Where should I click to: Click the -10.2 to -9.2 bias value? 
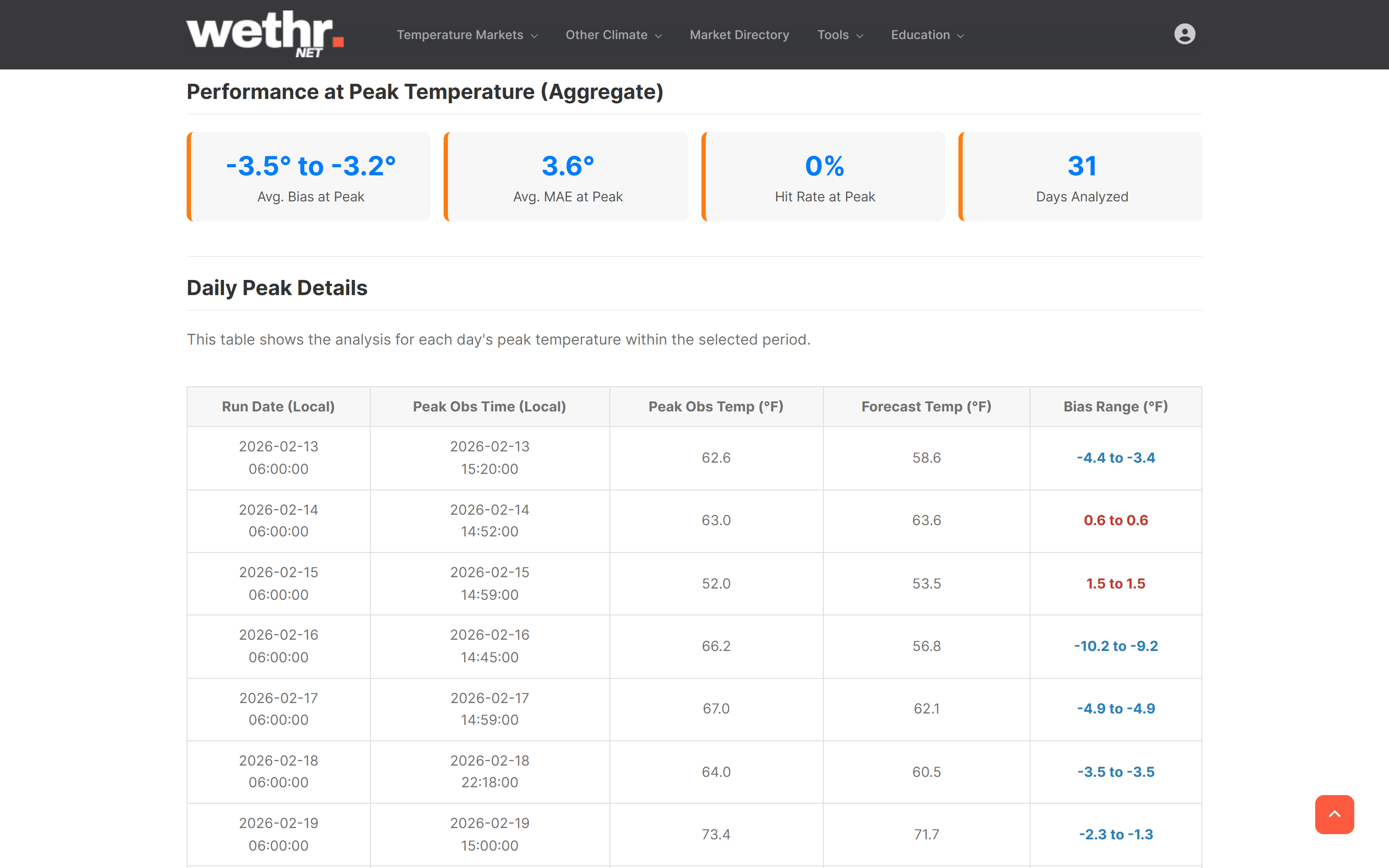[x=1115, y=646]
